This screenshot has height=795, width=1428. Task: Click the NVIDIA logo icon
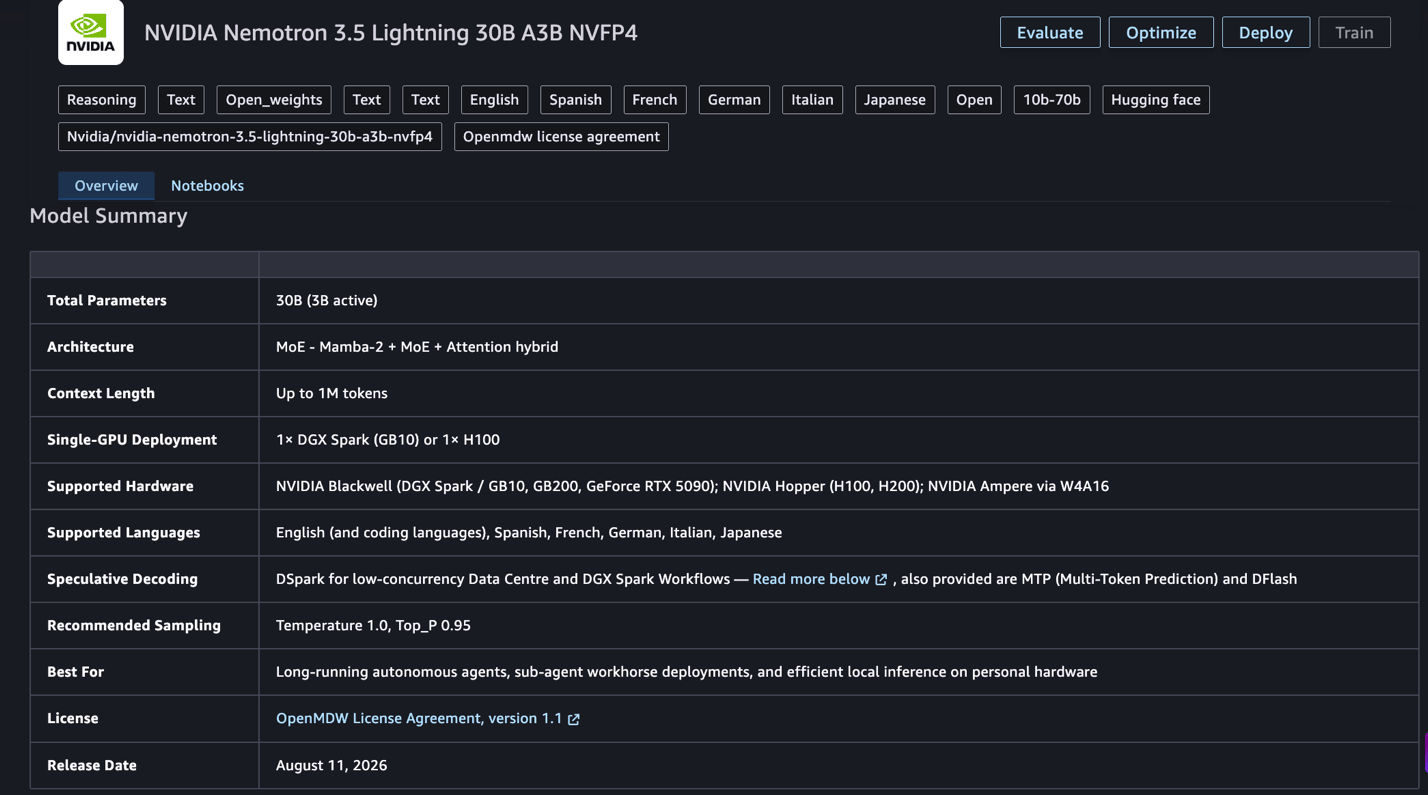[91, 32]
